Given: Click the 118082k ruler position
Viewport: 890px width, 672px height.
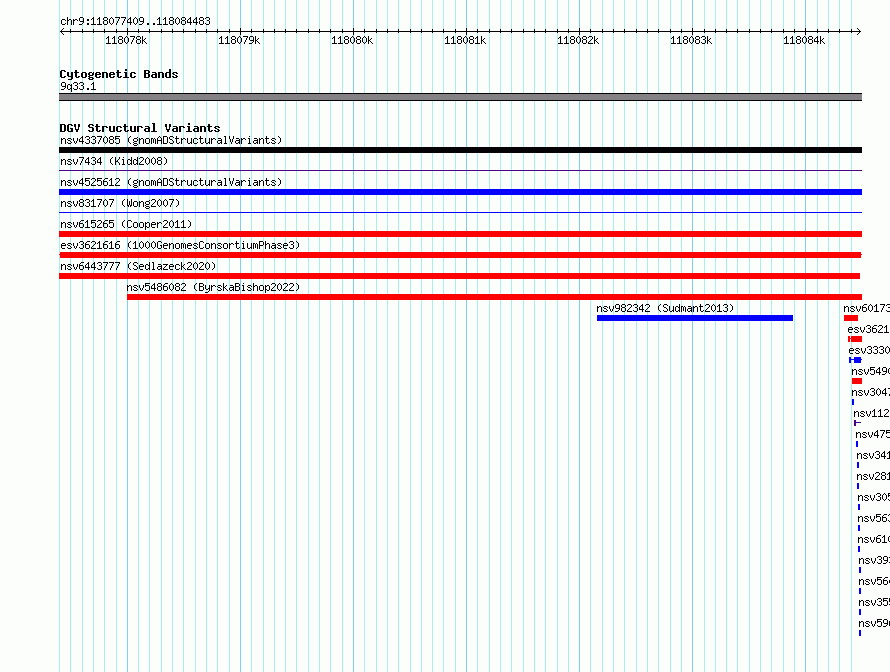Looking at the screenshot, I should (x=578, y=40).
